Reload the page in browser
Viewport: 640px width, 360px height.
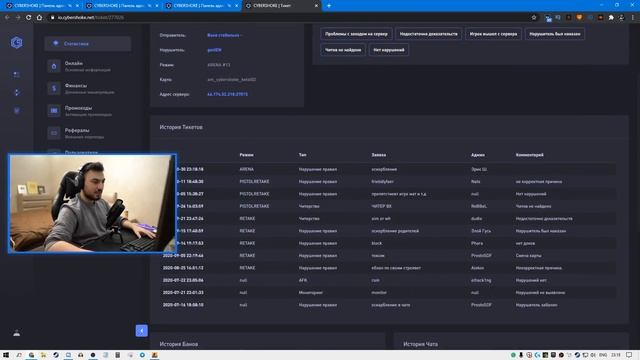29,18
